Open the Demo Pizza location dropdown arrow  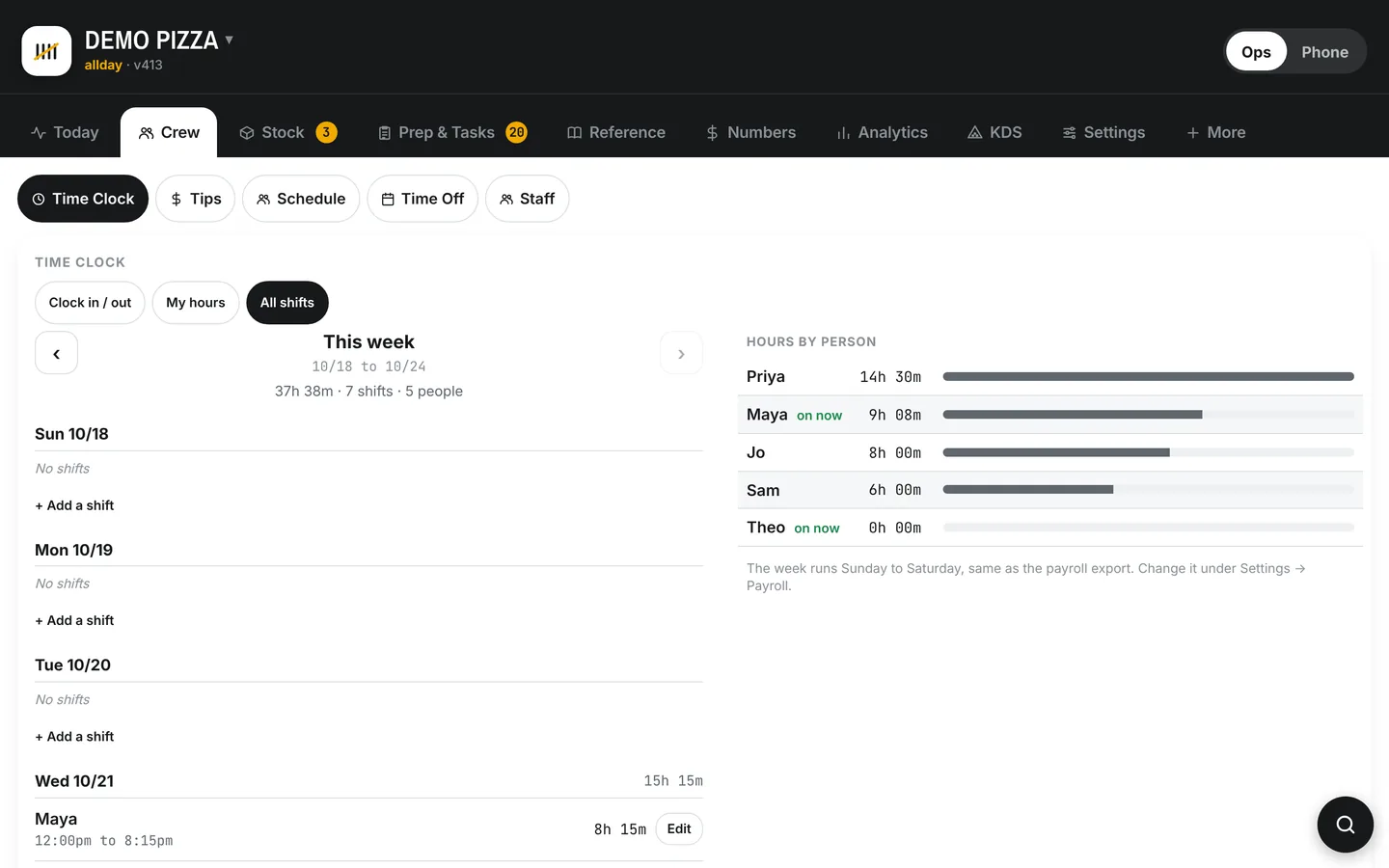click(230, 41)
